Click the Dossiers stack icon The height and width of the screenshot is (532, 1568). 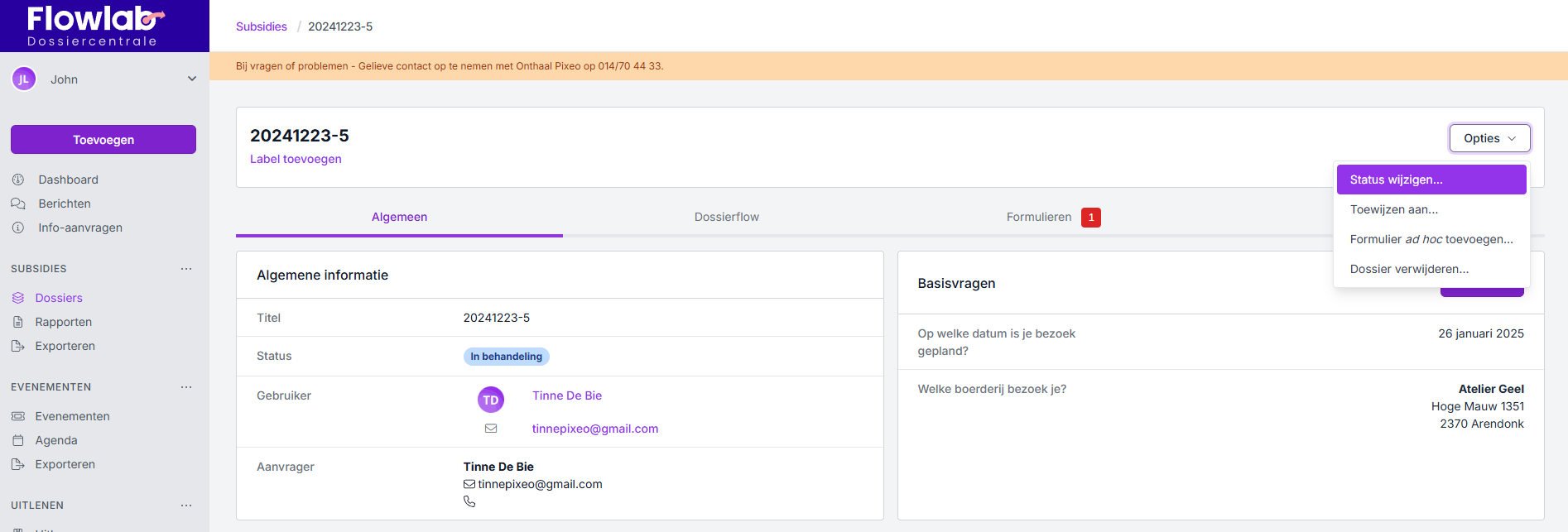tap(18, 298)
